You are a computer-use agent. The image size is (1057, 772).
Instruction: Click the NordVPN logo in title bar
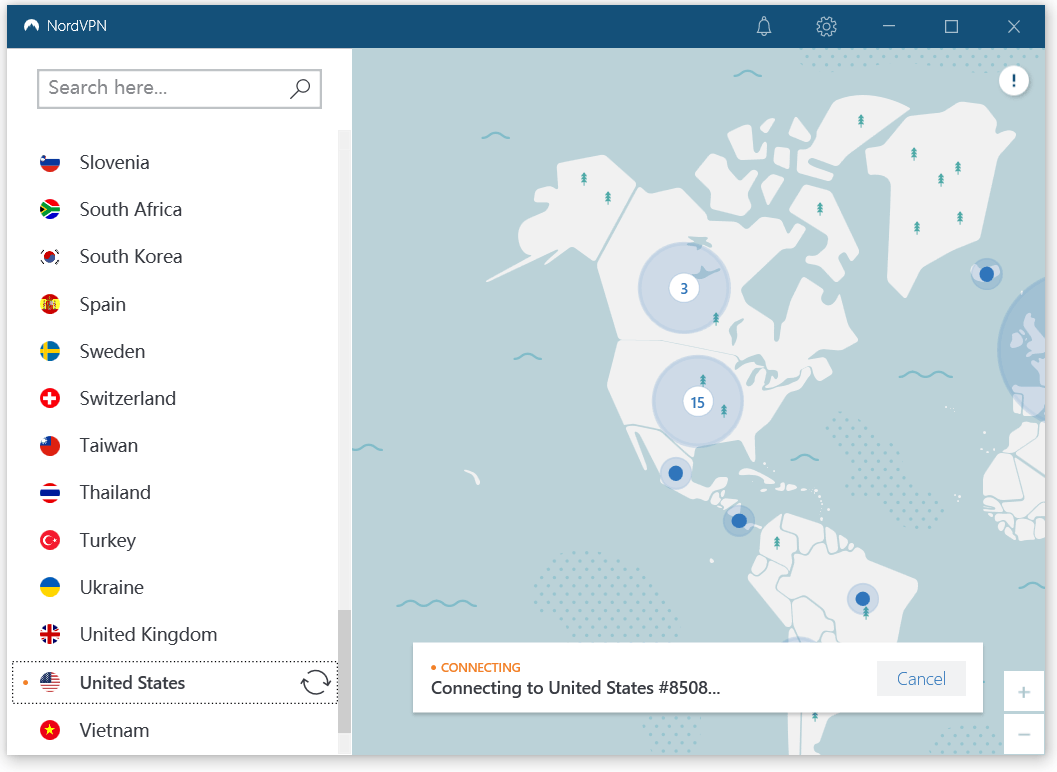pyautogui.click(x=31, y=26)
